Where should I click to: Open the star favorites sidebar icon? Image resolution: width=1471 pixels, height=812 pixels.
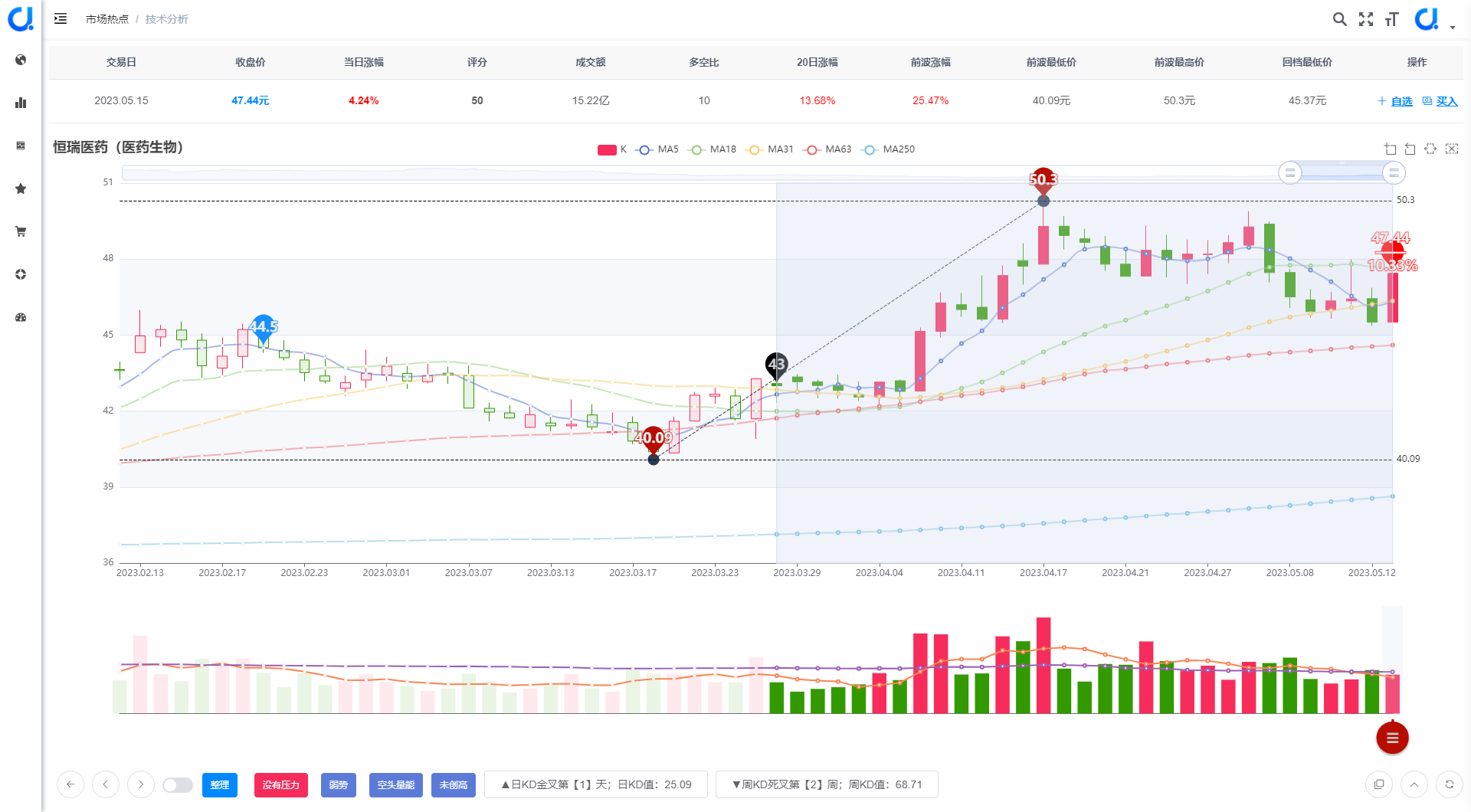click(21, 188)
